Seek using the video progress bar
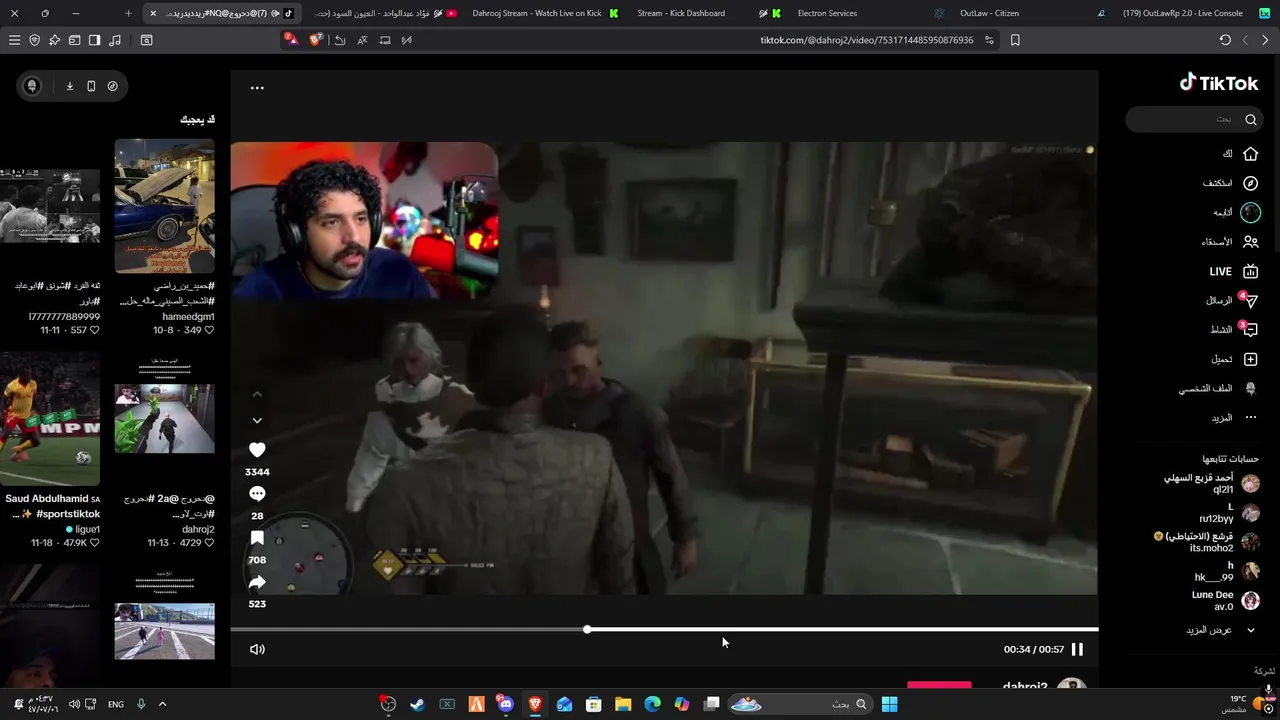Screen dimensions: 1280x720 click(664, 629)
